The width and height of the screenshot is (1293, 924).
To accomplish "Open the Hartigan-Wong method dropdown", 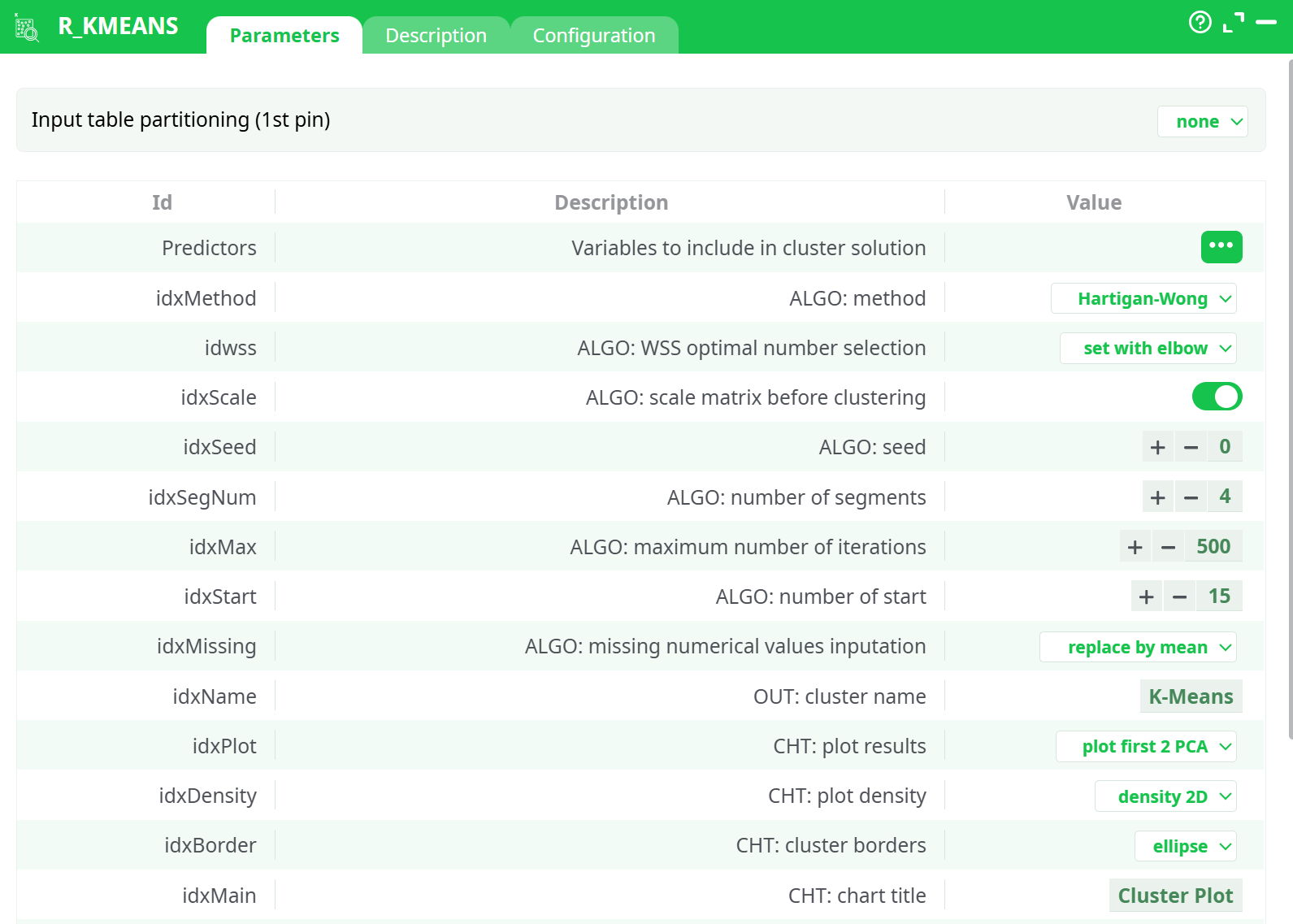I will tap(1143, 298).
